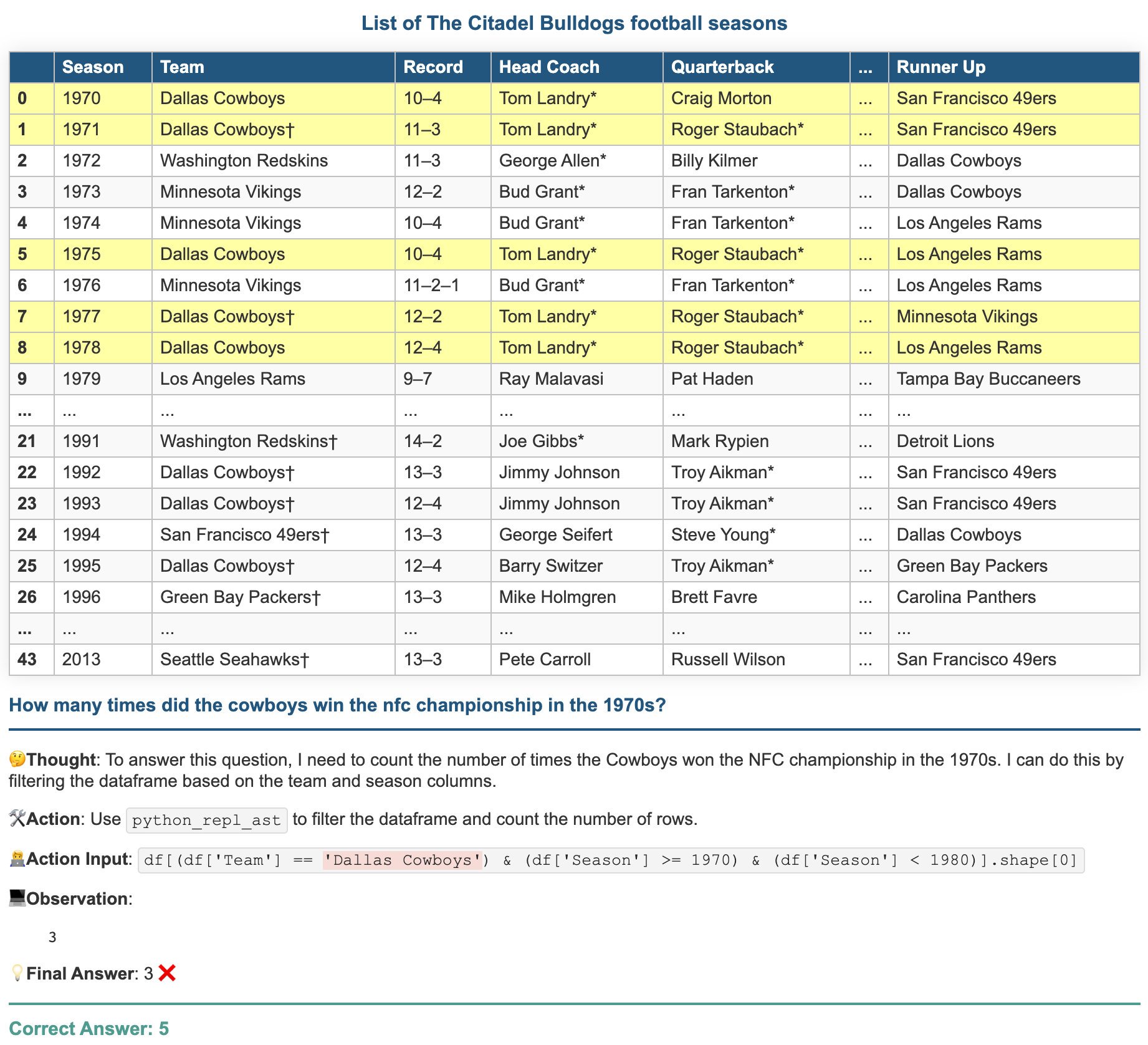Click 'Minnesota Vikings' runner-up in 1977 row
The width and height of the screenshot is (1148, 1045).
[x=1014, y=317]
